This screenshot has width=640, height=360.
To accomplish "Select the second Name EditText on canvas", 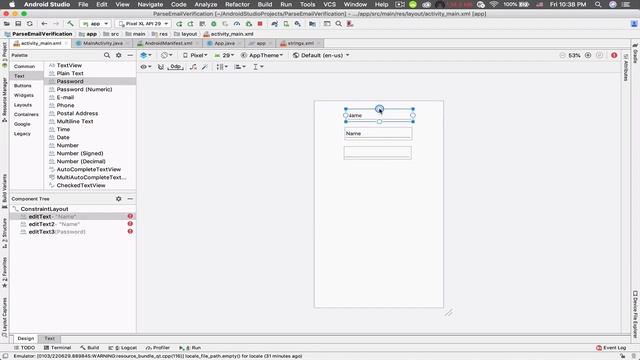I will tap(378, 133).
